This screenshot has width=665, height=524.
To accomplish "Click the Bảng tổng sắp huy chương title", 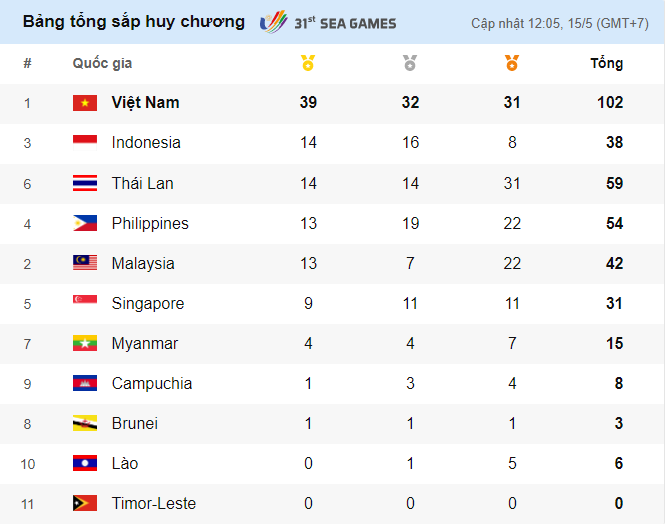I will click(133, 21).
